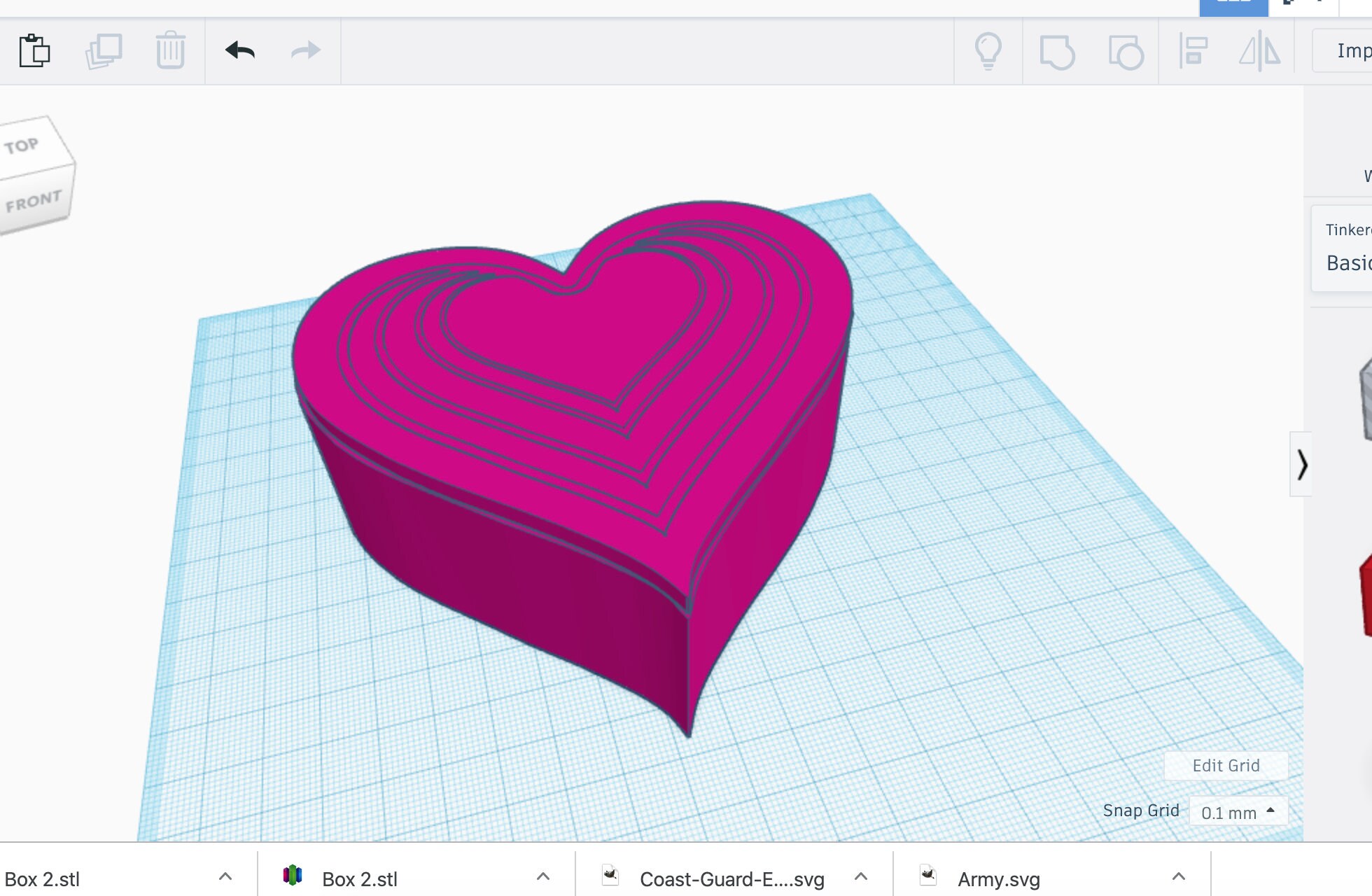Expand the Army.svg download item
This screenshot has height=896, width=1372.
click(1178, 876)
